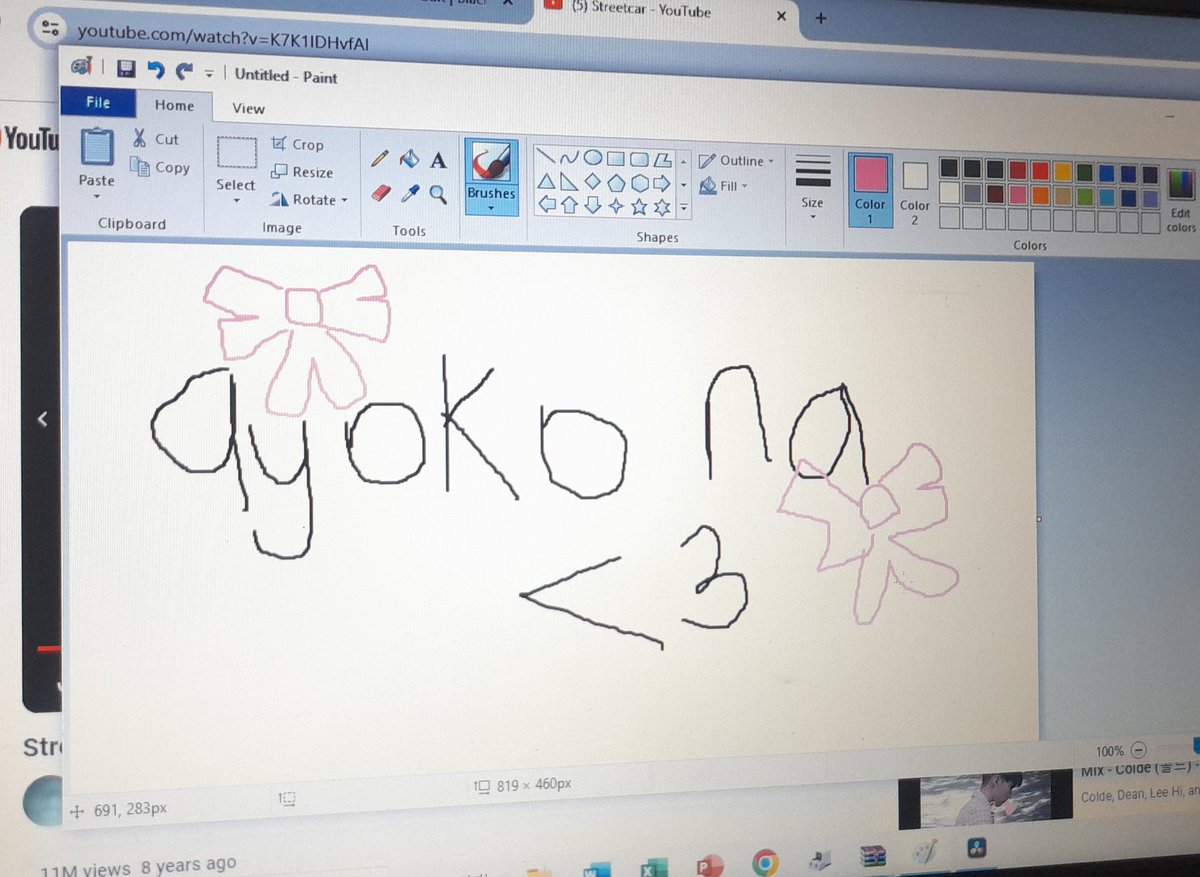
Task: Click the Cut scissors button
Action: [156, 139]
